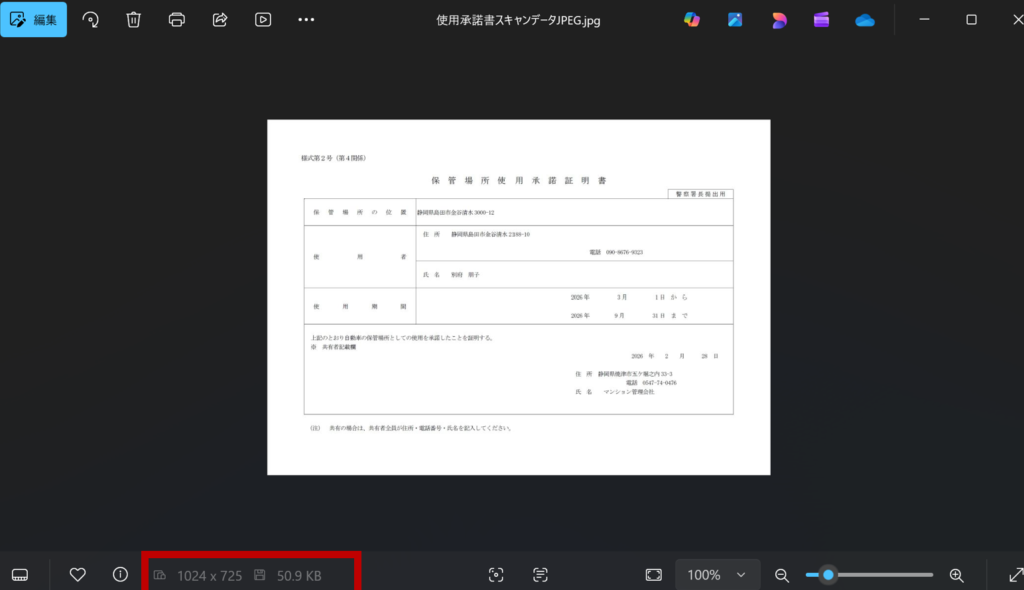Start the slideshow
1024x590 pixels.
pyautogui.click(x=263, y=19)
